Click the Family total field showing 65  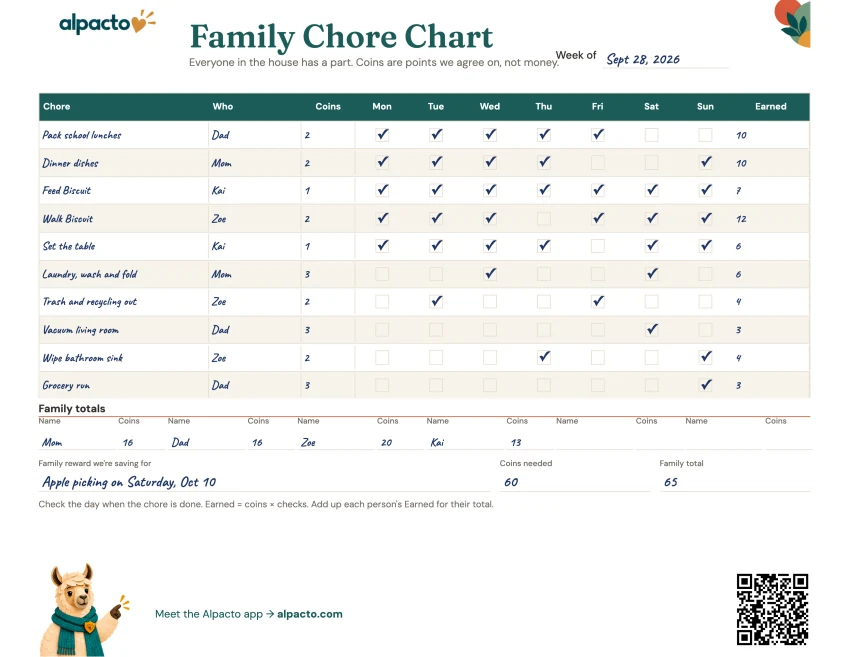point(735,482)
